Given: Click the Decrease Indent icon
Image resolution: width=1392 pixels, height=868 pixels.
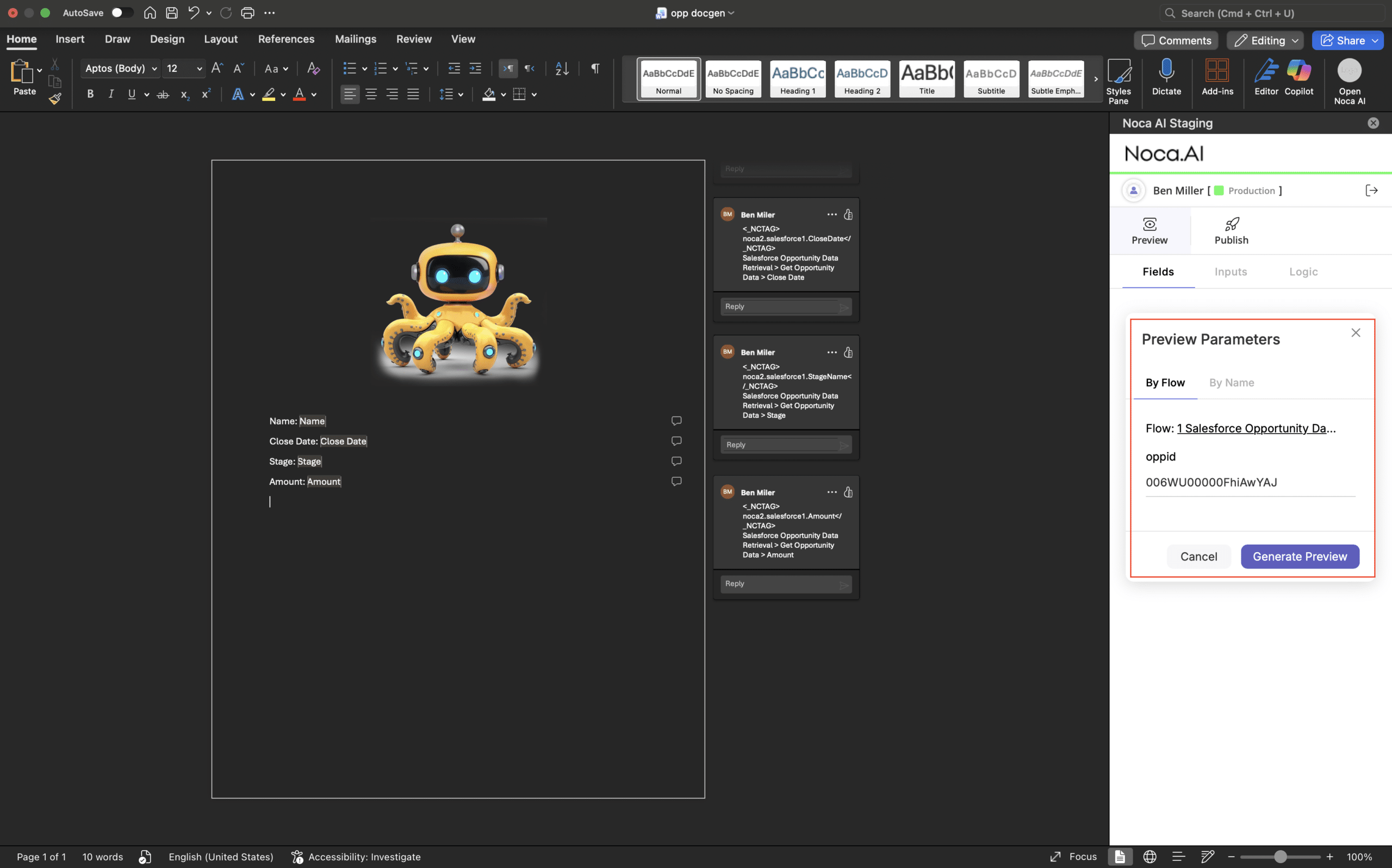Looking at the screenshot, I should 453,68.
